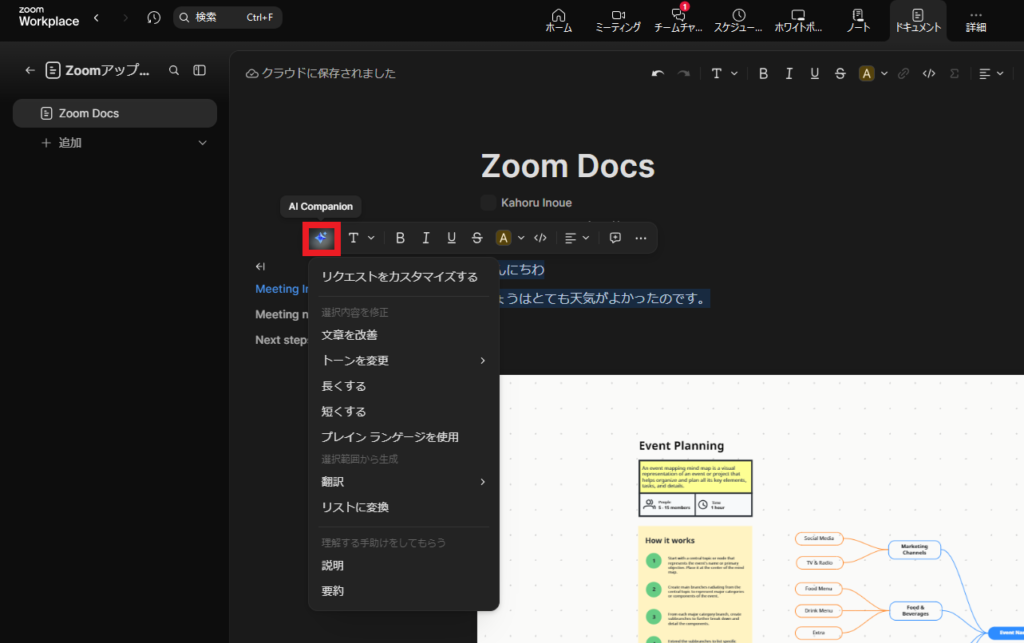Click the undo arrow in top toolbar

[657, 73]
